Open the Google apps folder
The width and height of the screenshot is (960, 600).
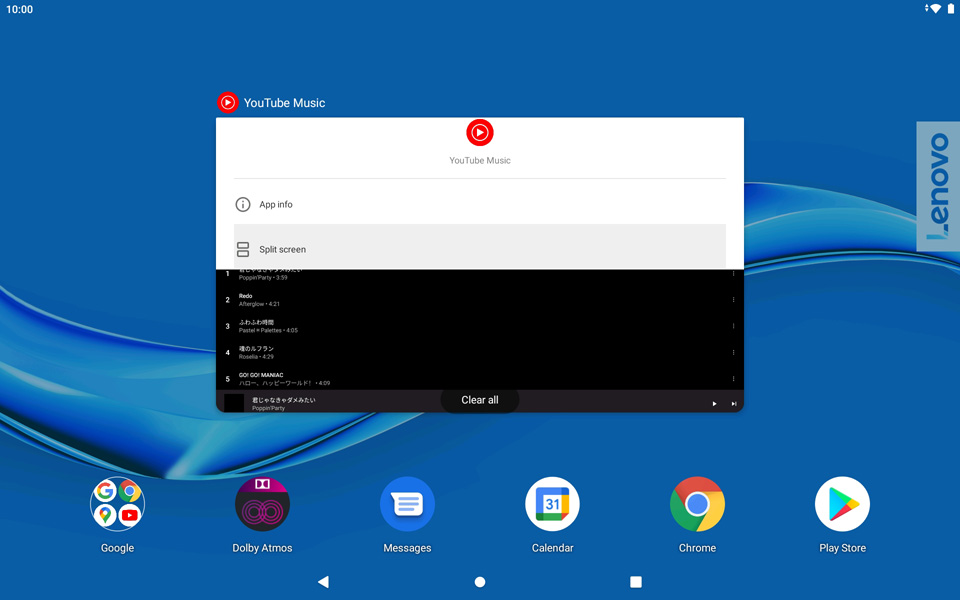(x=118, y=504)
